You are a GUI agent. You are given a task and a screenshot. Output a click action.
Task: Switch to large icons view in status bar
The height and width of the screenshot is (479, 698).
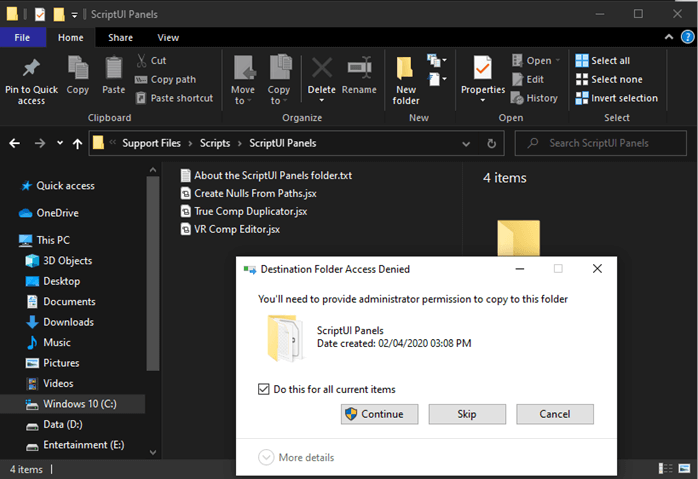coord(684,468)
